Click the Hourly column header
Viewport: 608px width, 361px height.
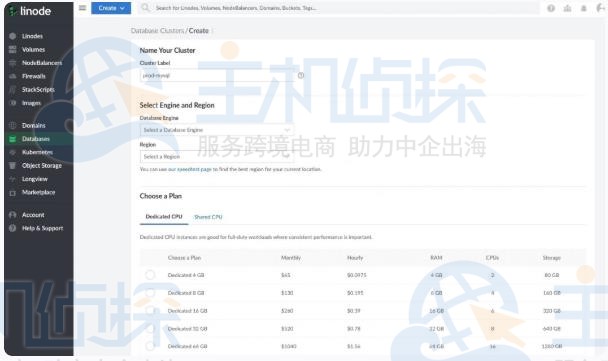tap(355, 258)
